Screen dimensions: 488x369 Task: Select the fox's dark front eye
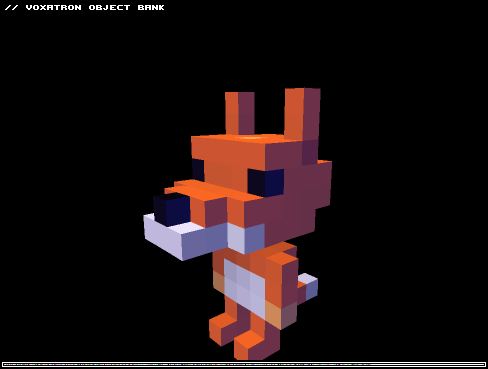pyautogui.click(x=266, y=182)
